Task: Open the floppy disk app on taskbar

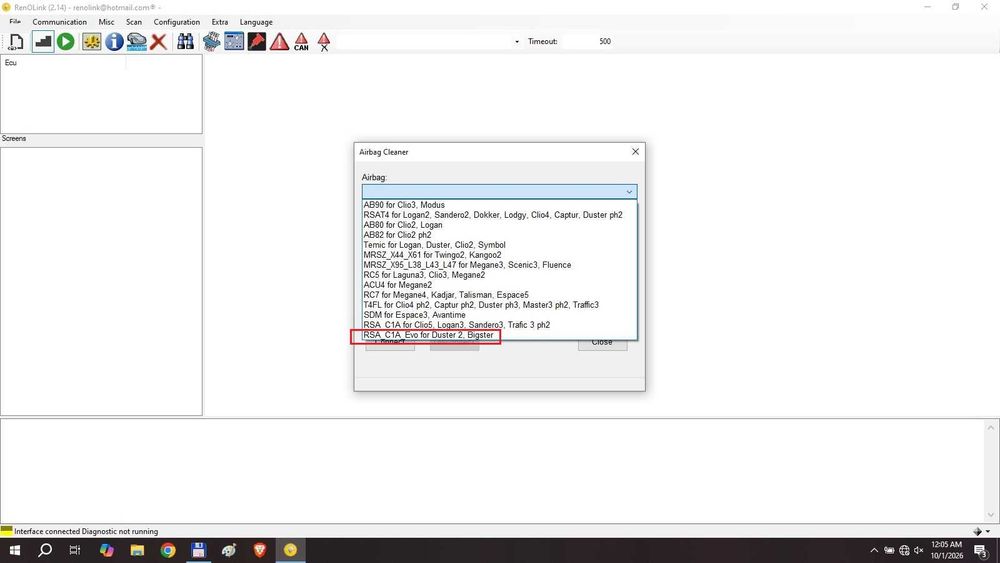Action: coord(198,550)
